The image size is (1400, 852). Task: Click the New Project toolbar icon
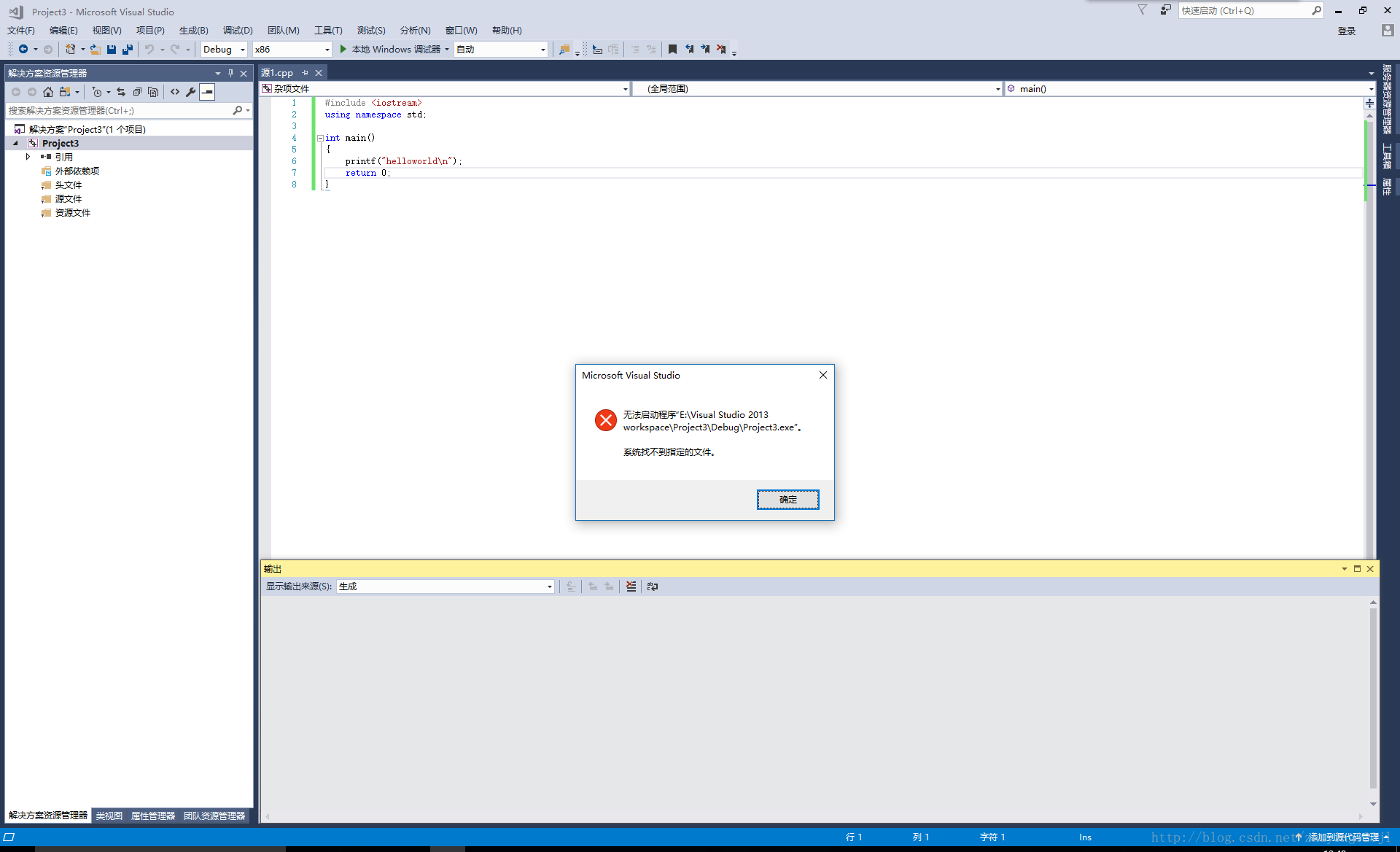70,49
